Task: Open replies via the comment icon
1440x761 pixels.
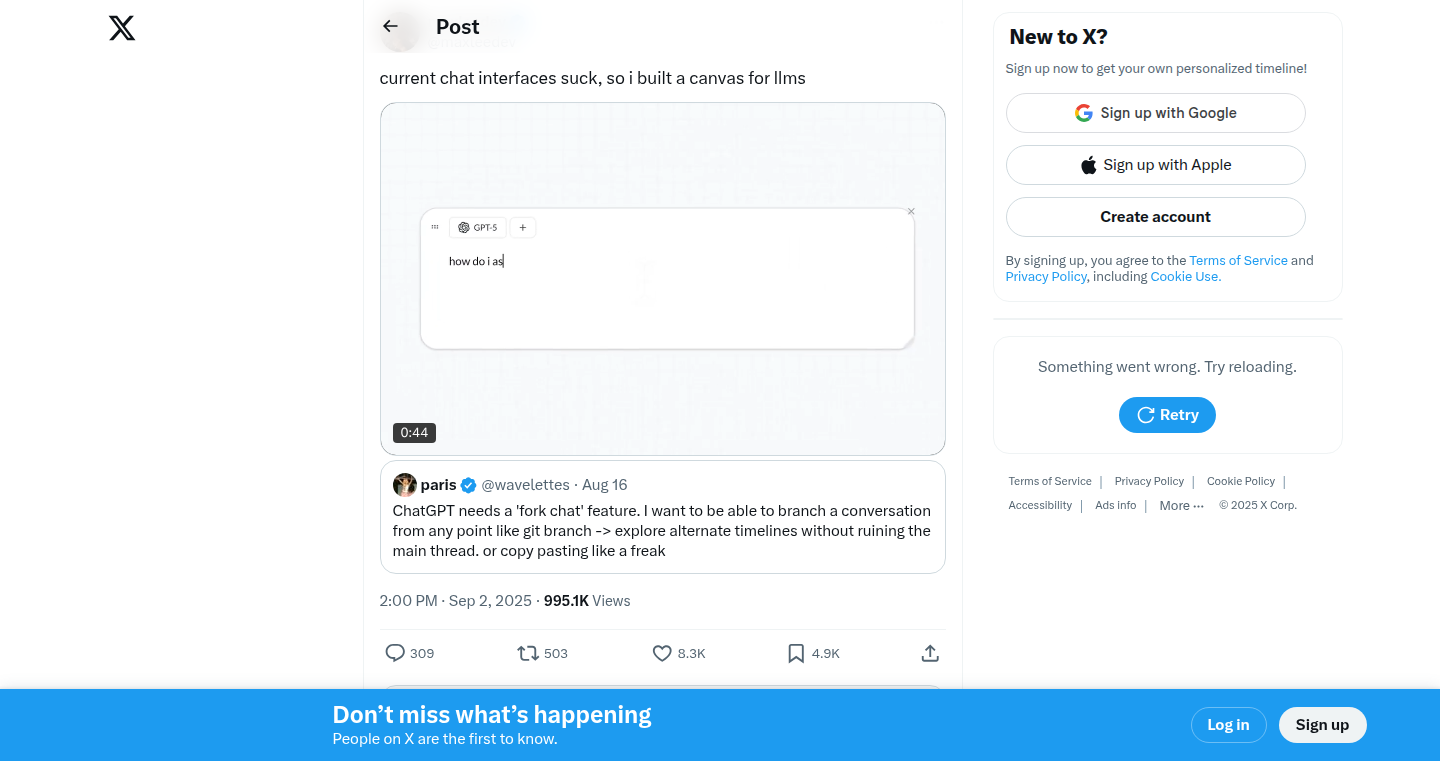Action: pyautogui.click(x=395, y=653)
